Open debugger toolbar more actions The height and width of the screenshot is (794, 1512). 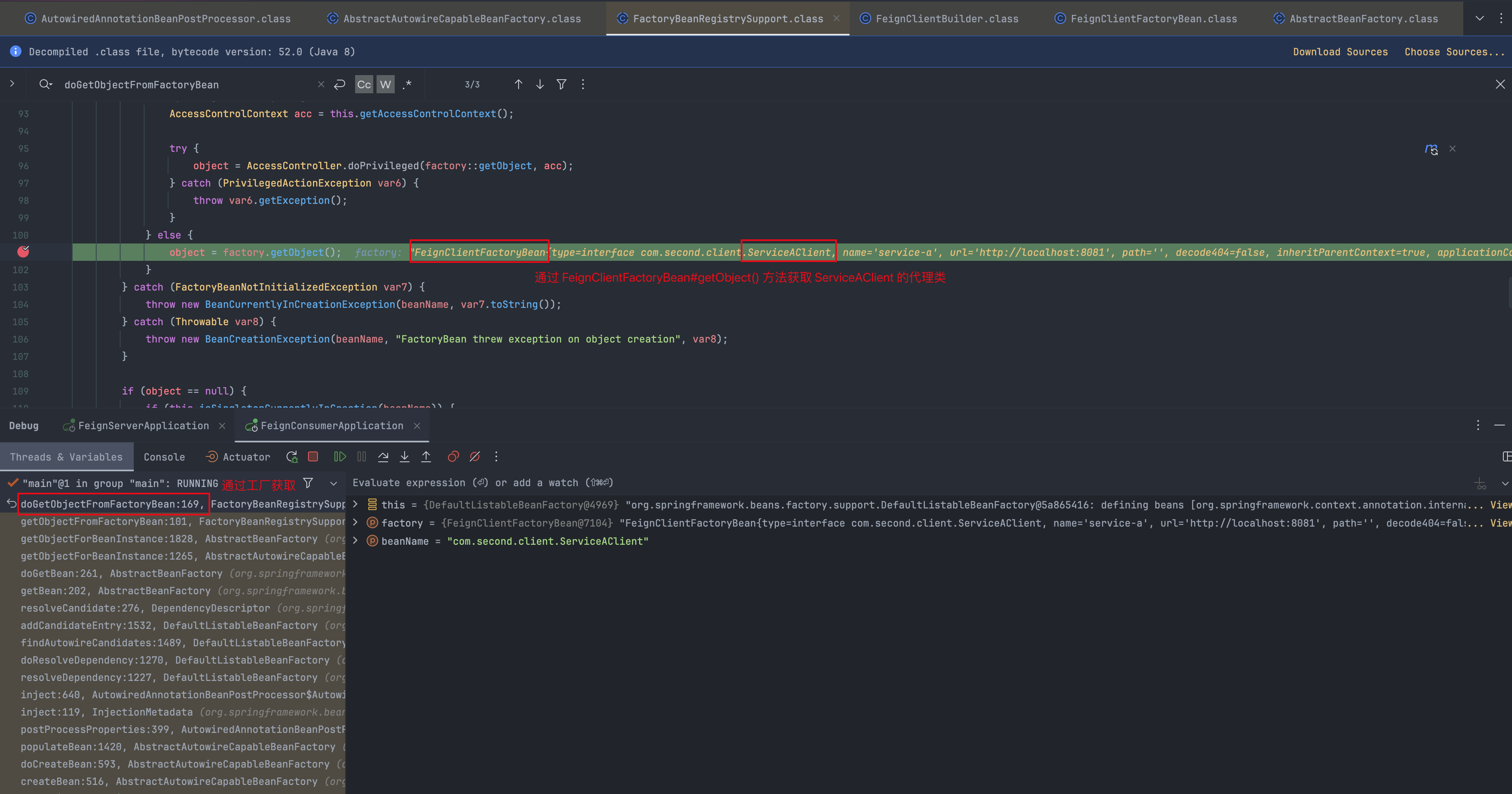point(496,456)
